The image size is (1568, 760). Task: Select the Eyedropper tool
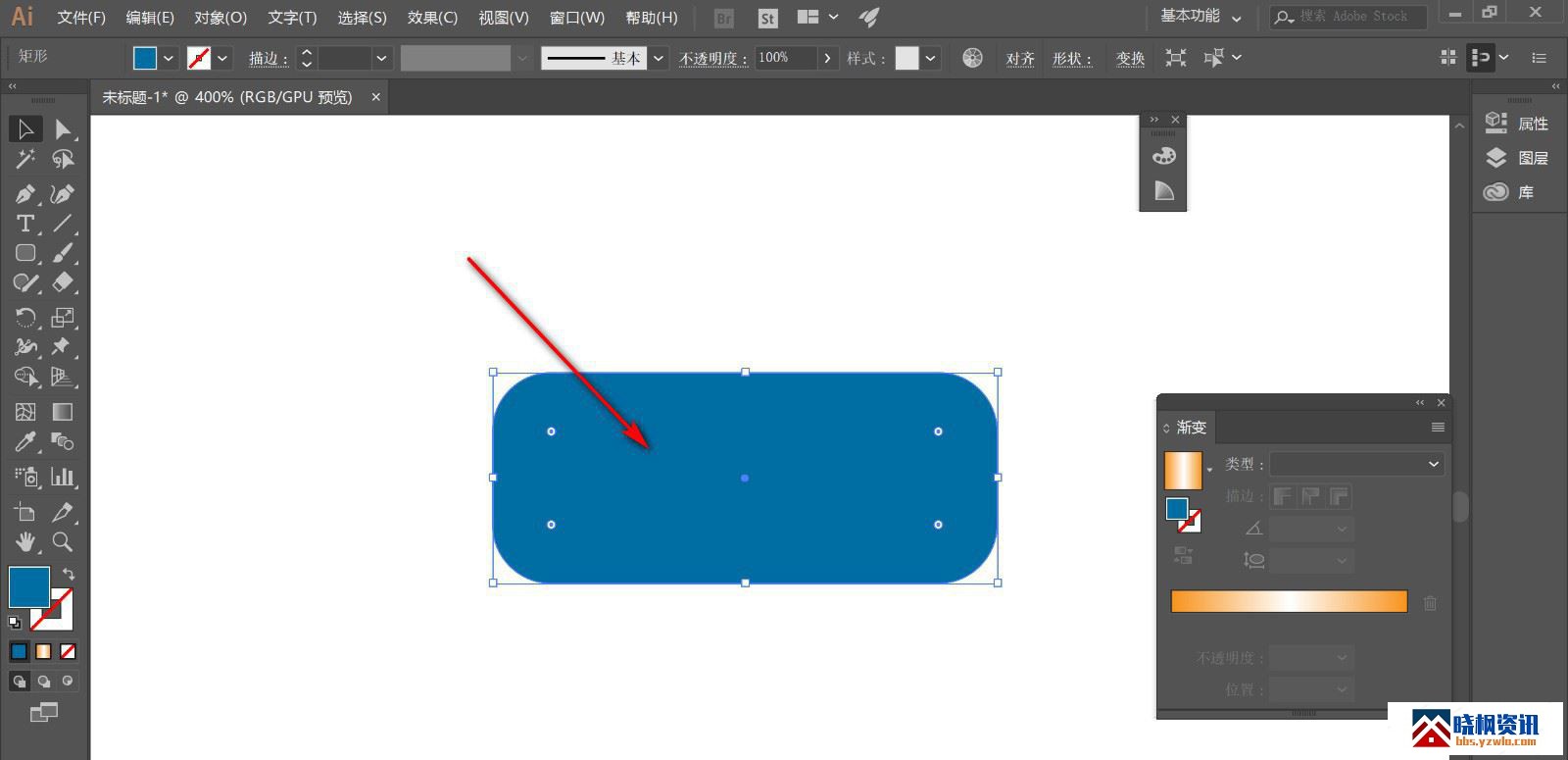click(x=25, y=441)
